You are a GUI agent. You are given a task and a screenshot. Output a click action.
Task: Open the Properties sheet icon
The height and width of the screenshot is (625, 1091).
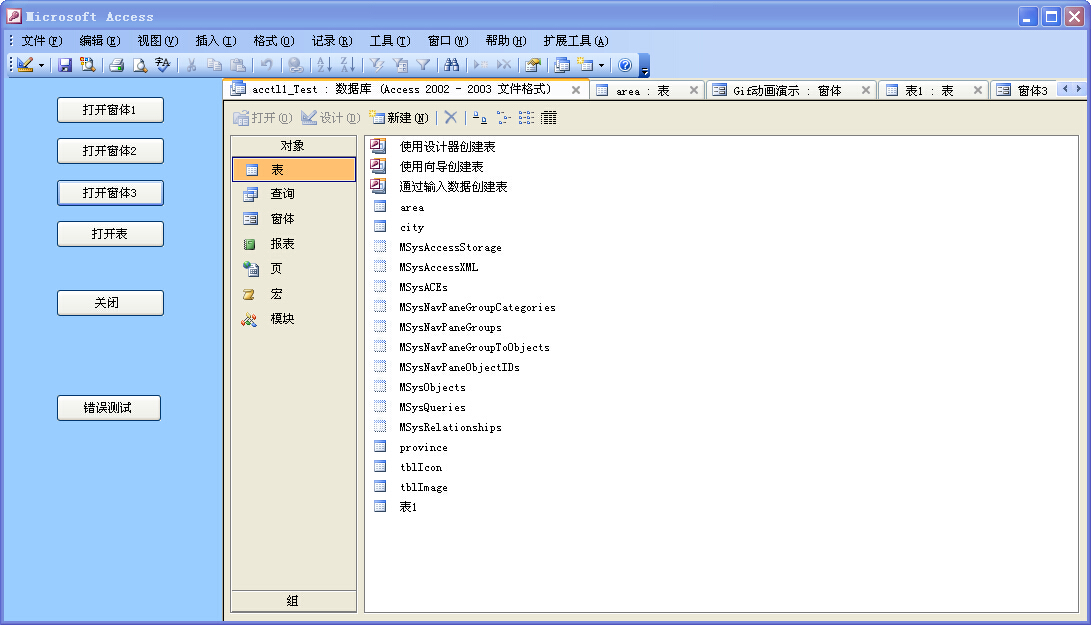pyautogui.click(x=533, y=65)
